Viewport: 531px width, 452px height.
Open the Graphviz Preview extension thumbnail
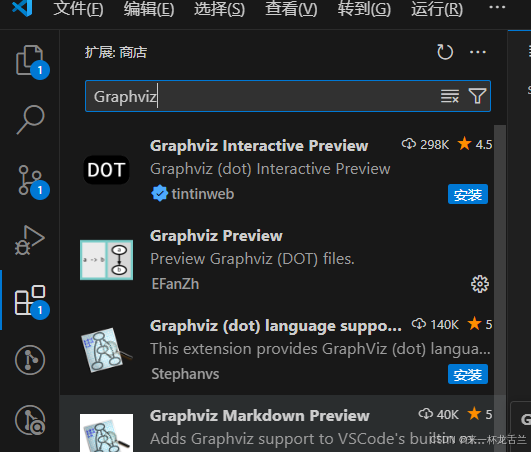106,260
